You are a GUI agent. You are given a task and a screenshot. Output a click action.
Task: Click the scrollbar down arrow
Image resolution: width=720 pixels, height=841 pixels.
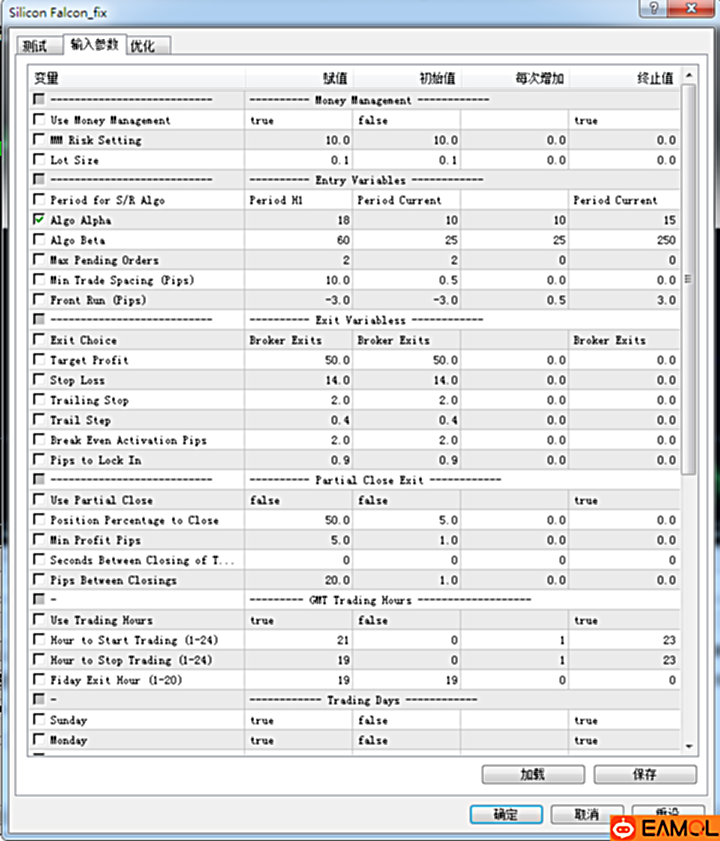689,746
